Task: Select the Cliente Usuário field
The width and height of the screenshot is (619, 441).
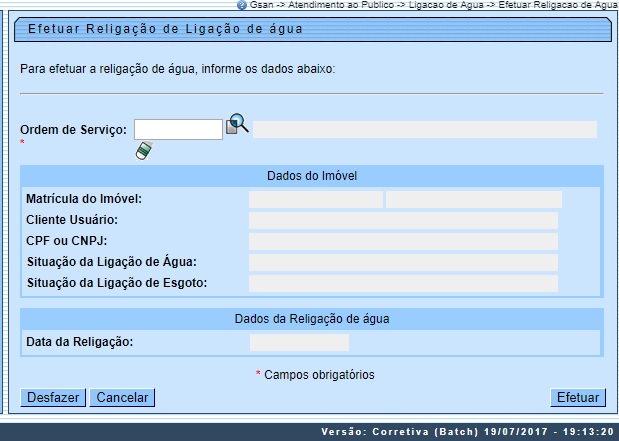Action: [x=403, y=220]
